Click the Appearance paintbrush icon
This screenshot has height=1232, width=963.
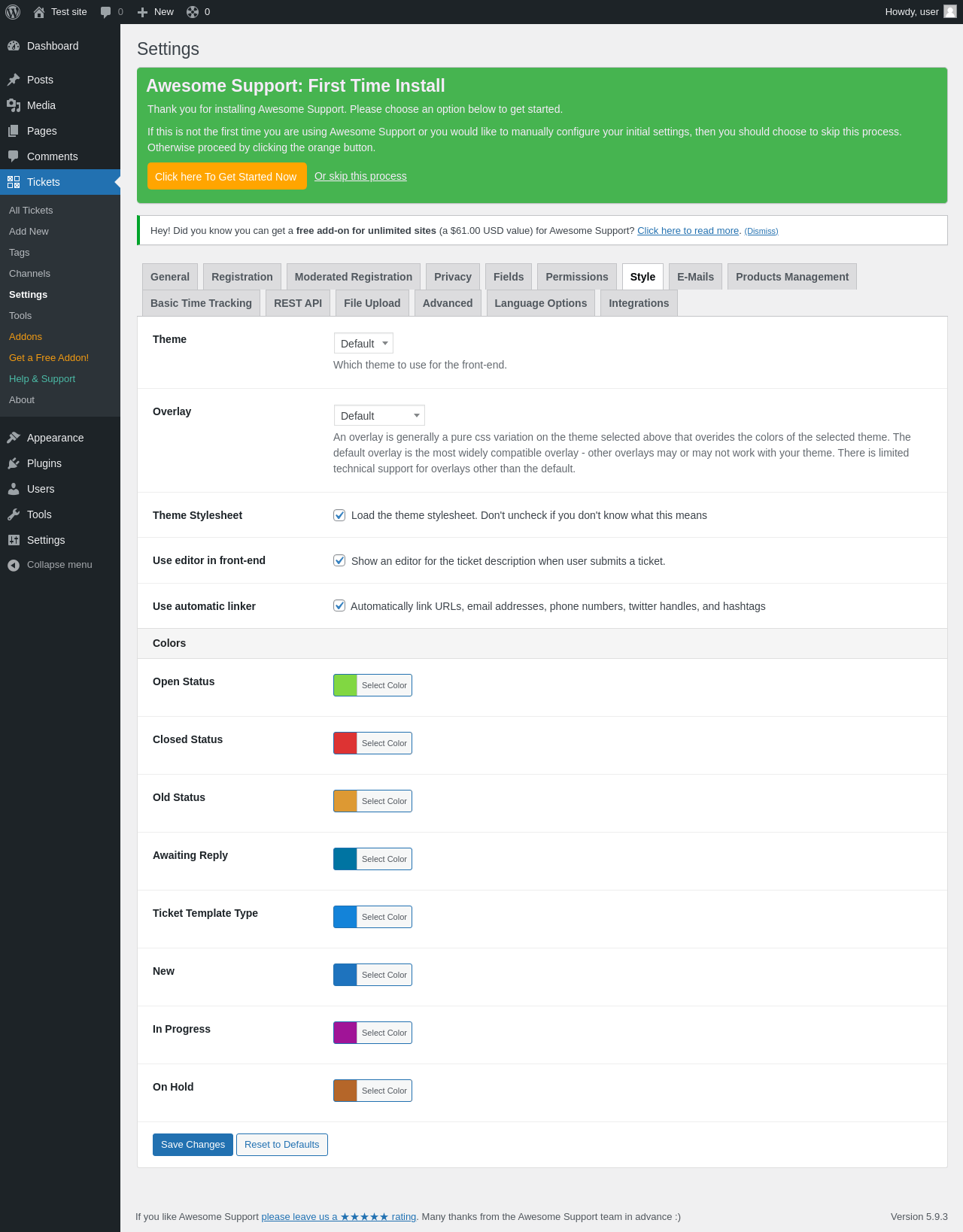[x=14, y=438]
